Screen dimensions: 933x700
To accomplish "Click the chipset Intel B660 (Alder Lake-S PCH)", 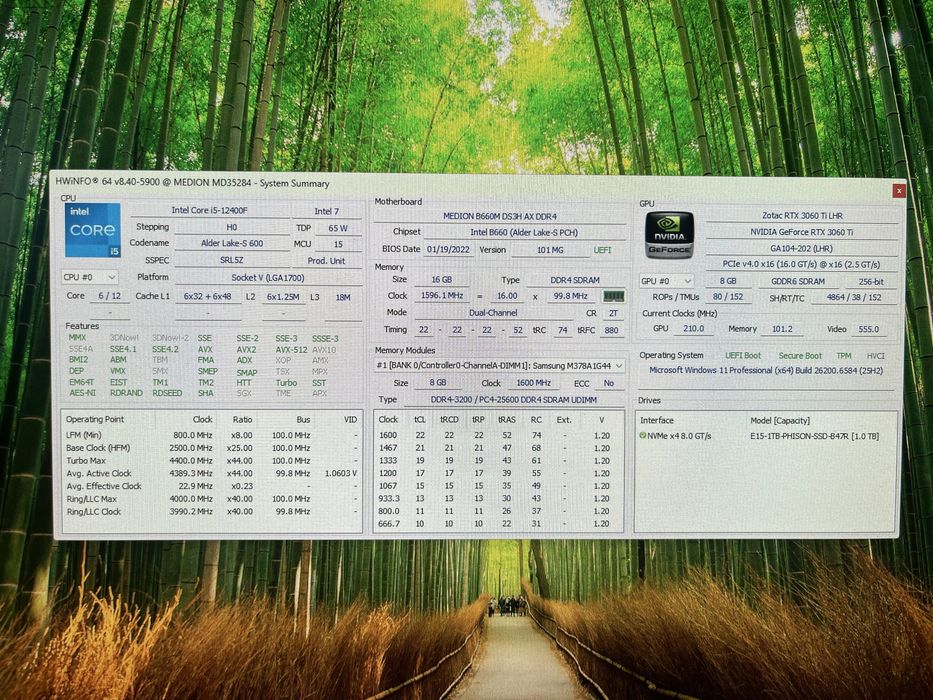I will (x=524, y=232).
